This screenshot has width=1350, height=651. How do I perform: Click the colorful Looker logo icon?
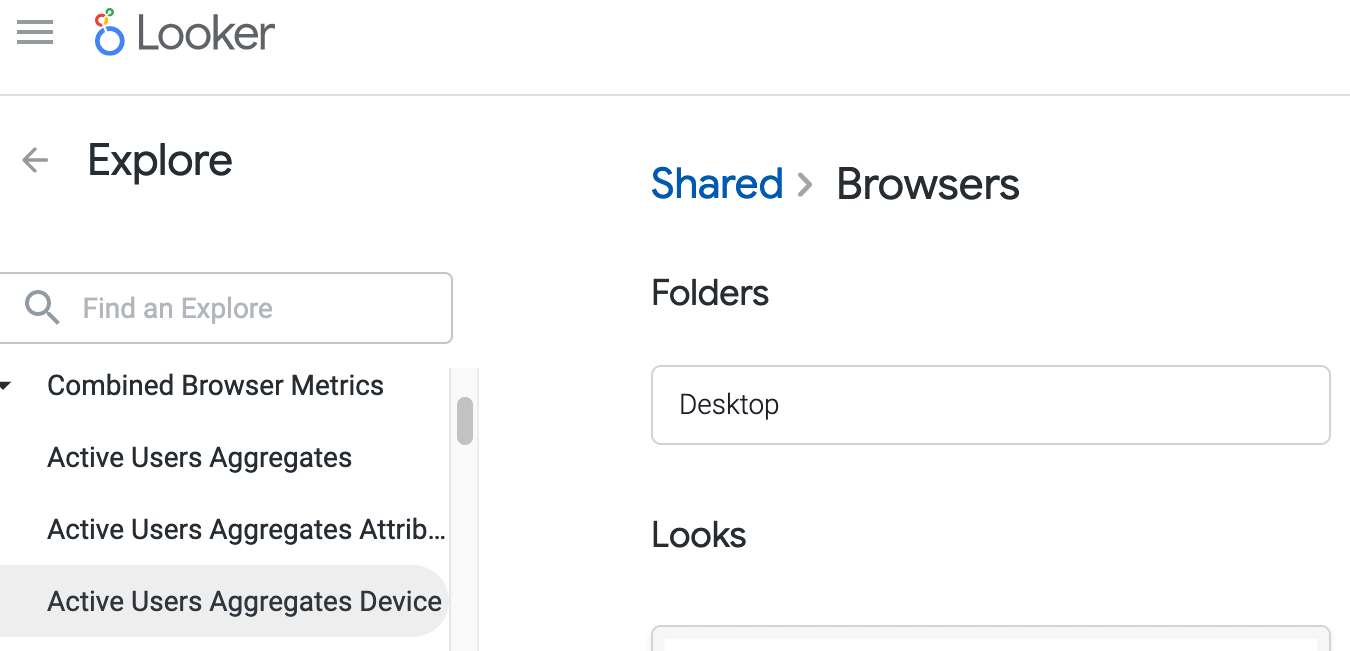(x=108, y=32)
